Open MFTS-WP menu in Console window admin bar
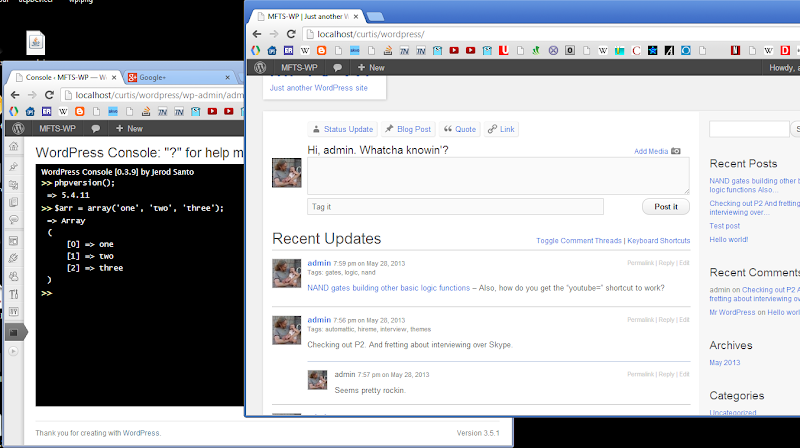 [57, 129]
